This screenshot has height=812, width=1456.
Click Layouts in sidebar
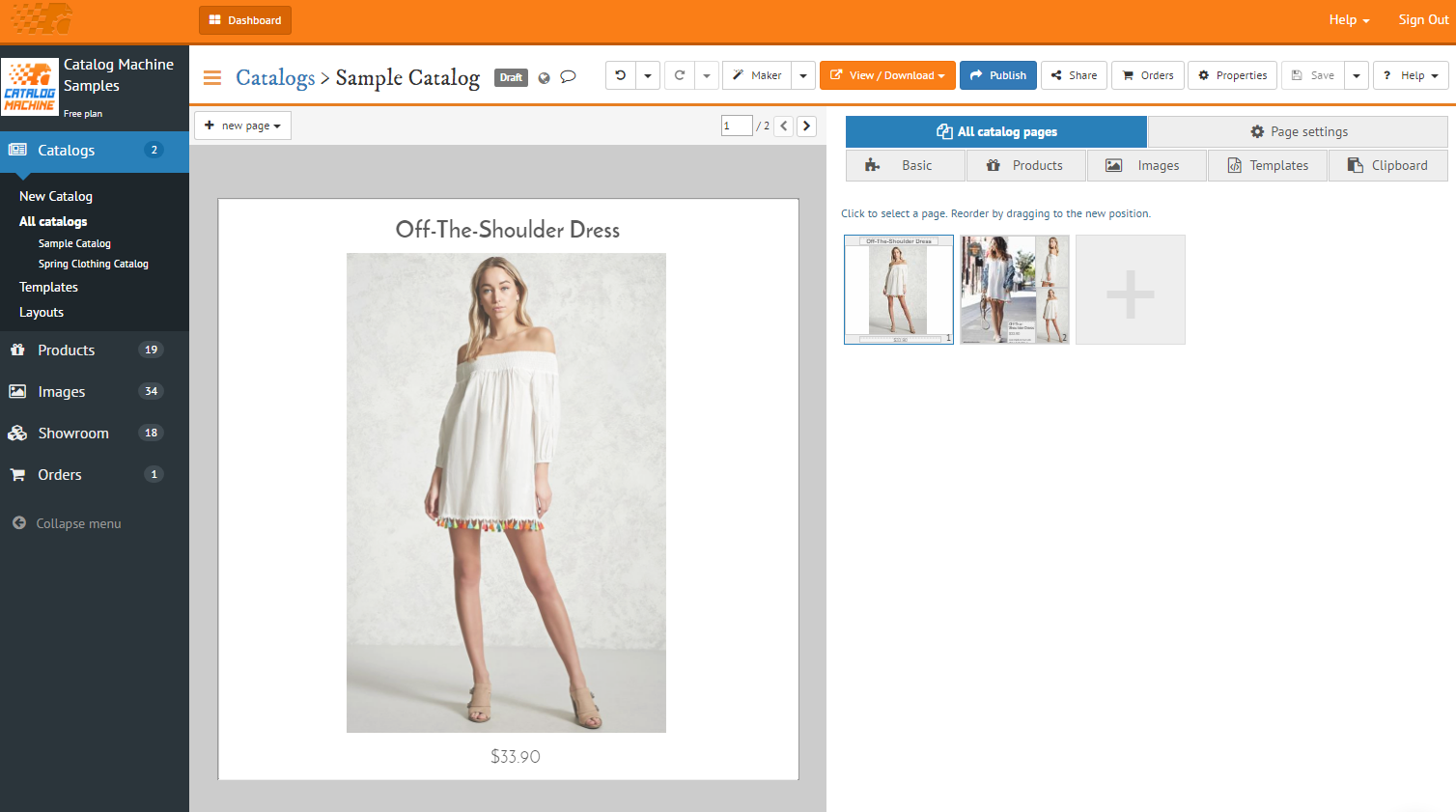pyautogui.click(x=42, y=312)
